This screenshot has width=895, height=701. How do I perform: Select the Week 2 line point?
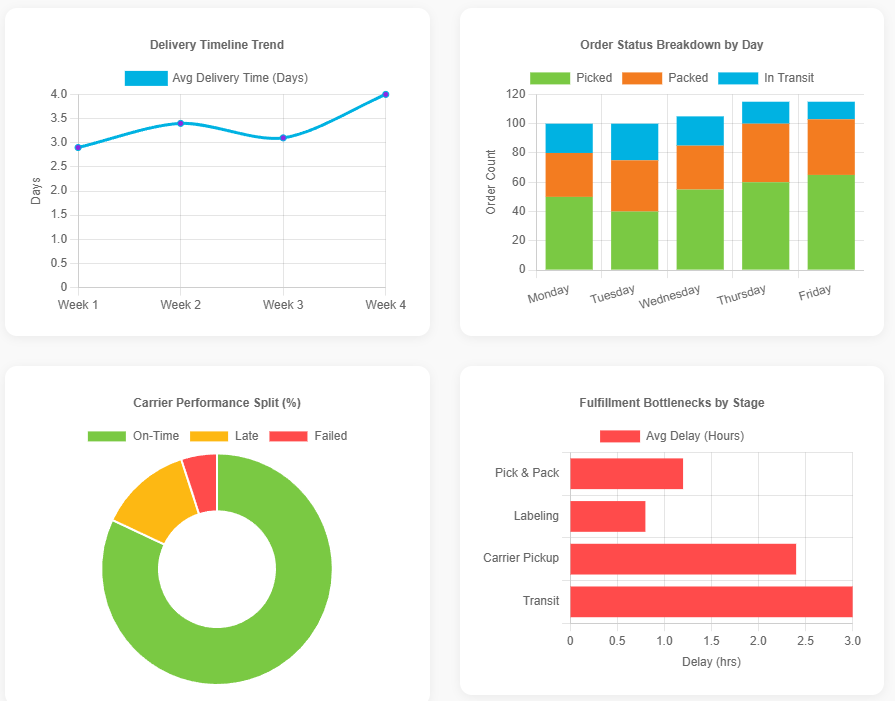[180, 123]
